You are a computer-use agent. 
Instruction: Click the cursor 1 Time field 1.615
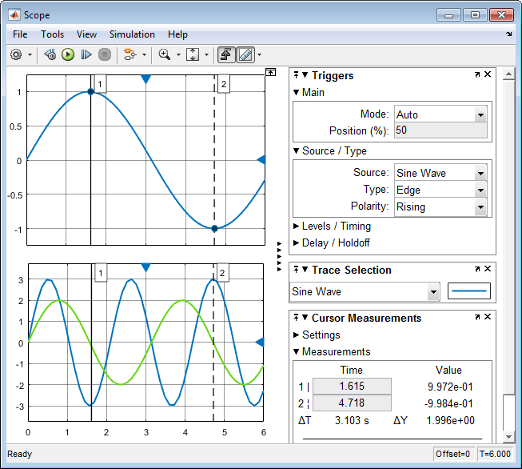click(352, 386)
